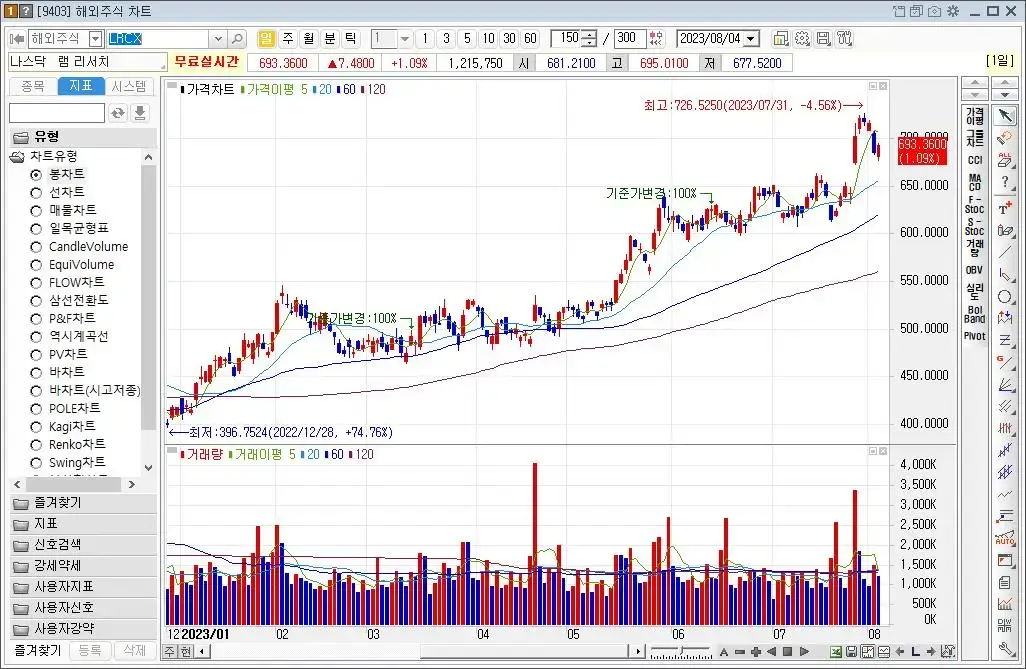Select the Kagi차트 radio option
Viewport: 1026px width, 669px height.
pyautogui.click(x=36, y=427)
